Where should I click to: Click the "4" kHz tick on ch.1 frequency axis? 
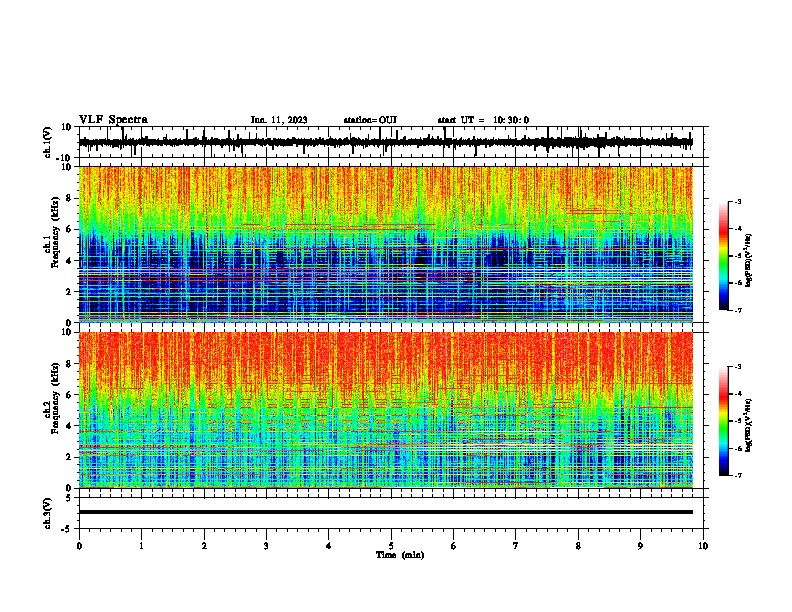pos(70,261)
